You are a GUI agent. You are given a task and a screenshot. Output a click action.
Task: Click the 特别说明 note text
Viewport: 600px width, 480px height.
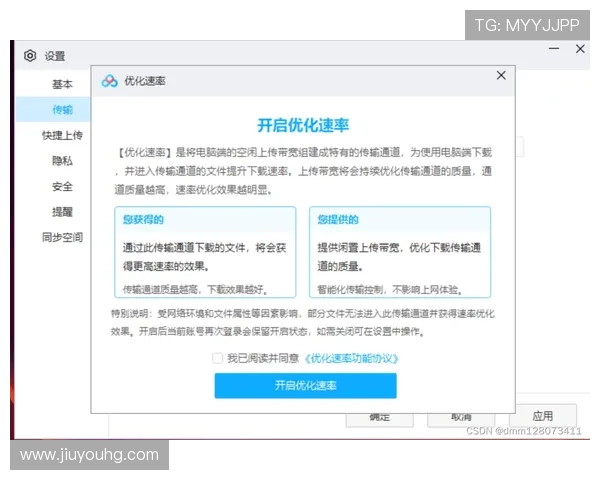(x=302, y=322)
